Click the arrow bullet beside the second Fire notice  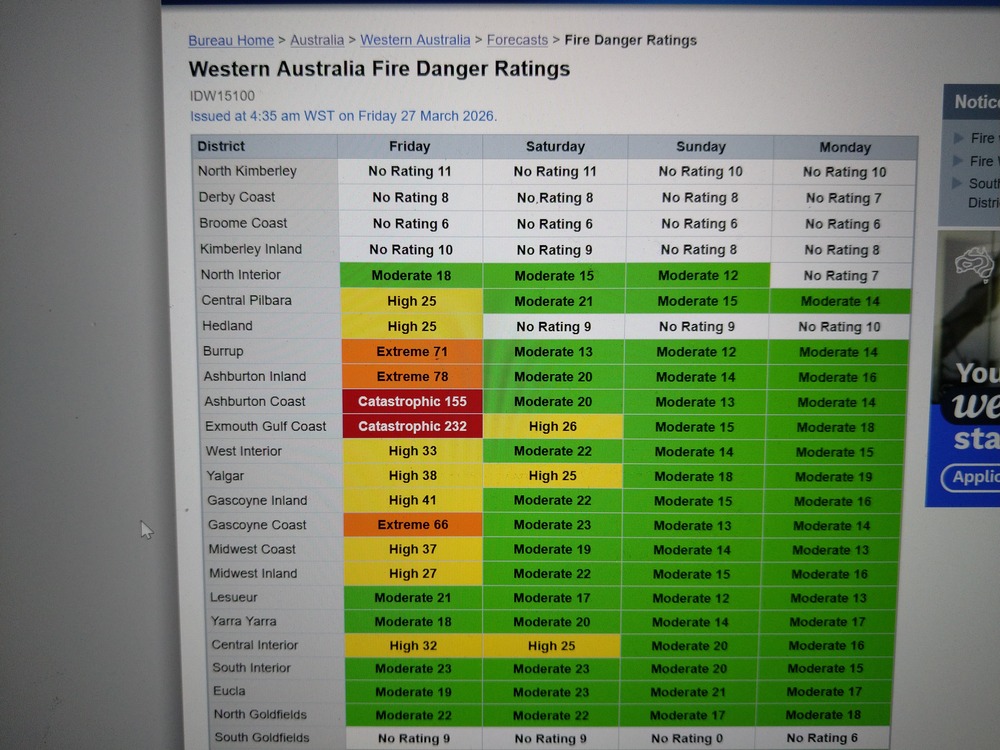click(958, 161)
